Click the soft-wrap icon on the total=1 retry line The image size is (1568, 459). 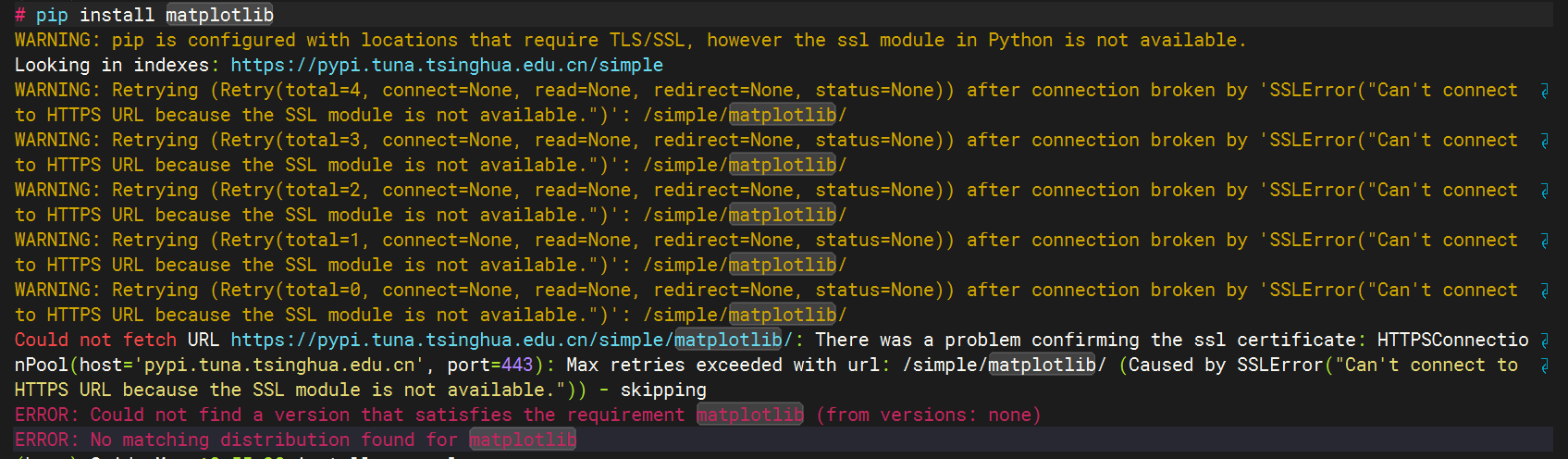click(1544, 241)
